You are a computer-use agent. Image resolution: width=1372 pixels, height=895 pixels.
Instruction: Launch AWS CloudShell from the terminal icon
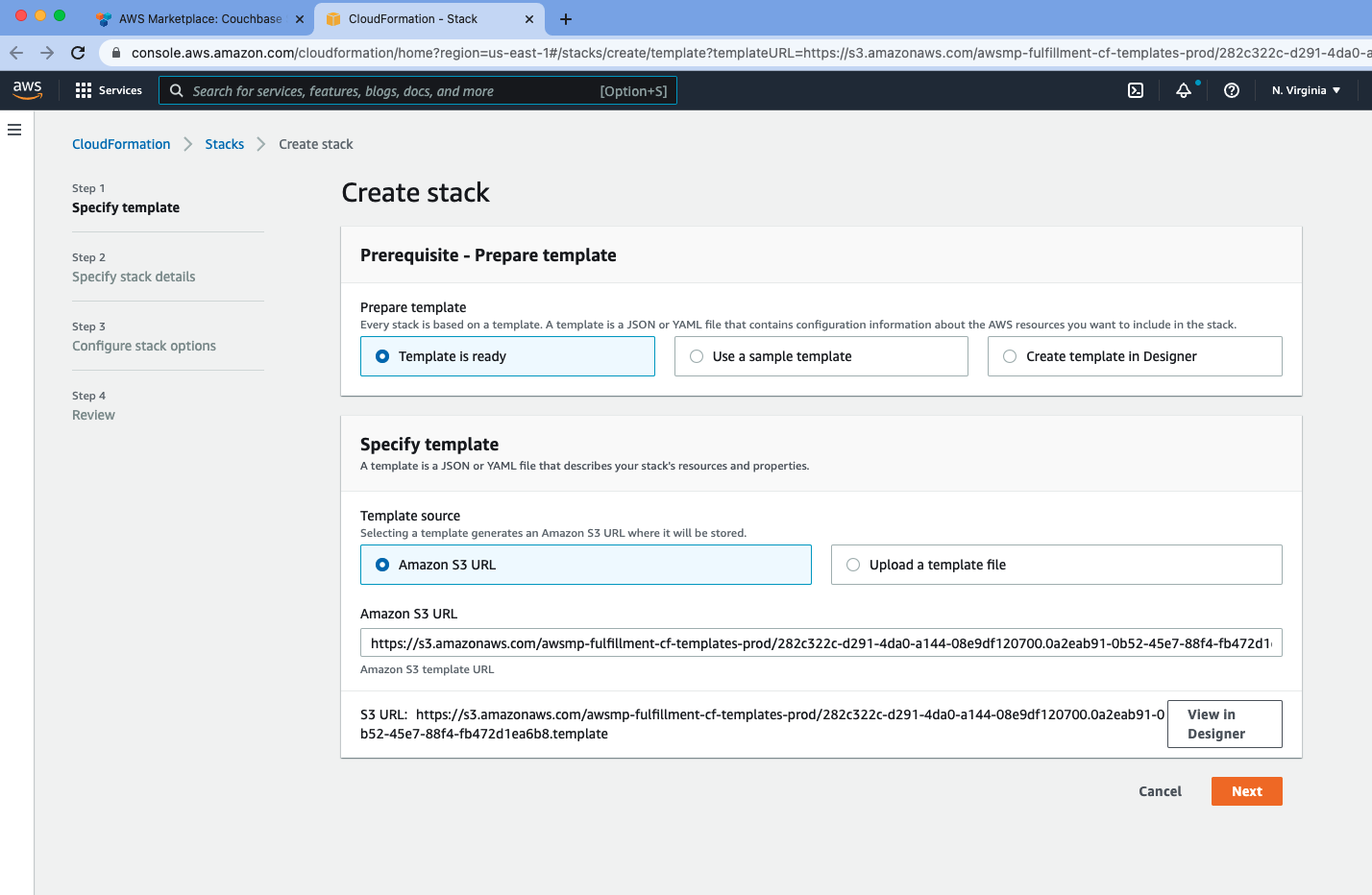tap(1136, 89)
